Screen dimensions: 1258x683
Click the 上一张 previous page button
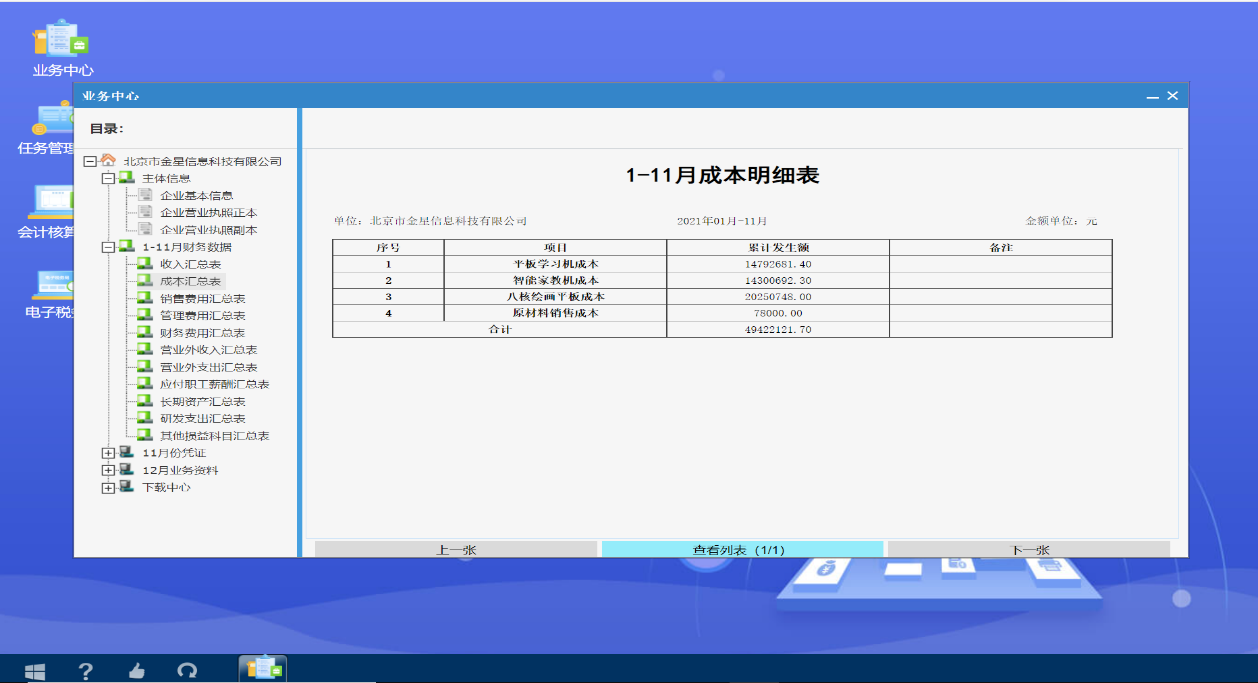(x=456, y=550)
